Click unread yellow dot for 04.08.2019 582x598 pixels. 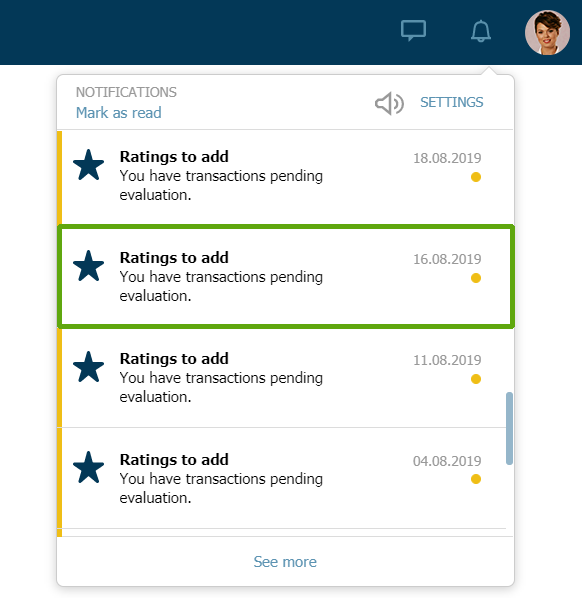pyautogui.click(x=476, y=479)
